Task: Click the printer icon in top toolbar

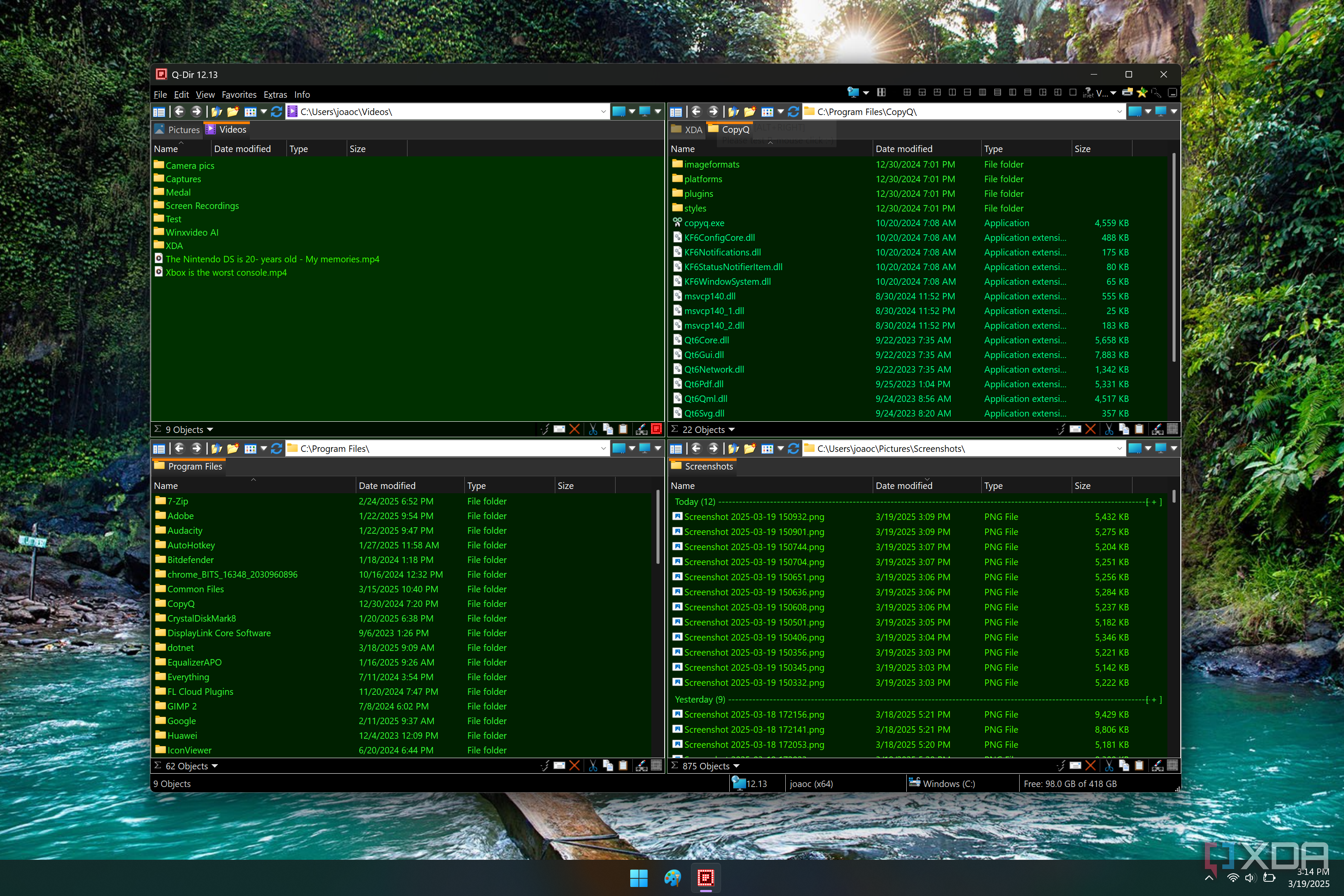Action: click(1127, 93)
